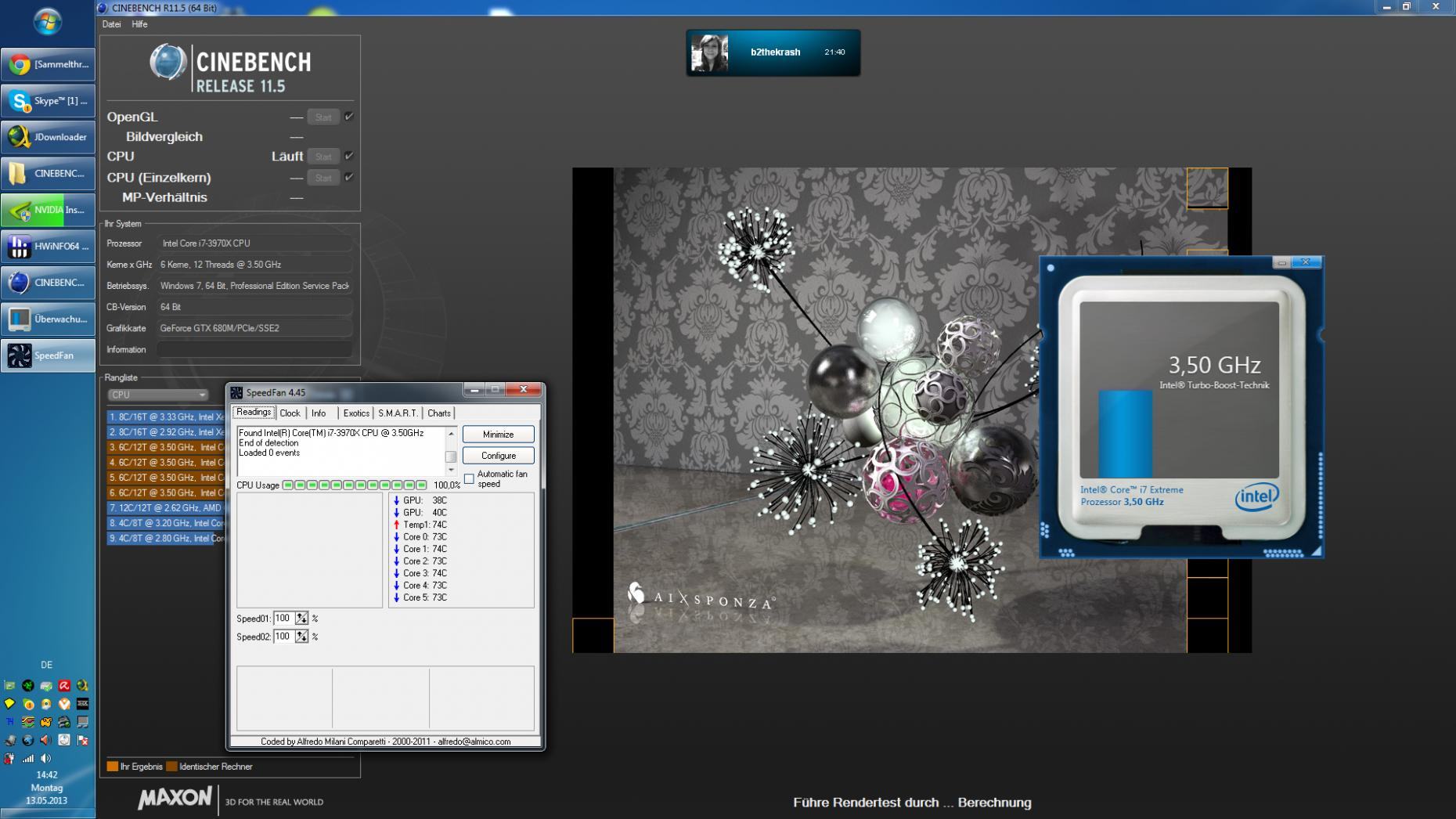Click the Speed01 spinner arrows

301,619
